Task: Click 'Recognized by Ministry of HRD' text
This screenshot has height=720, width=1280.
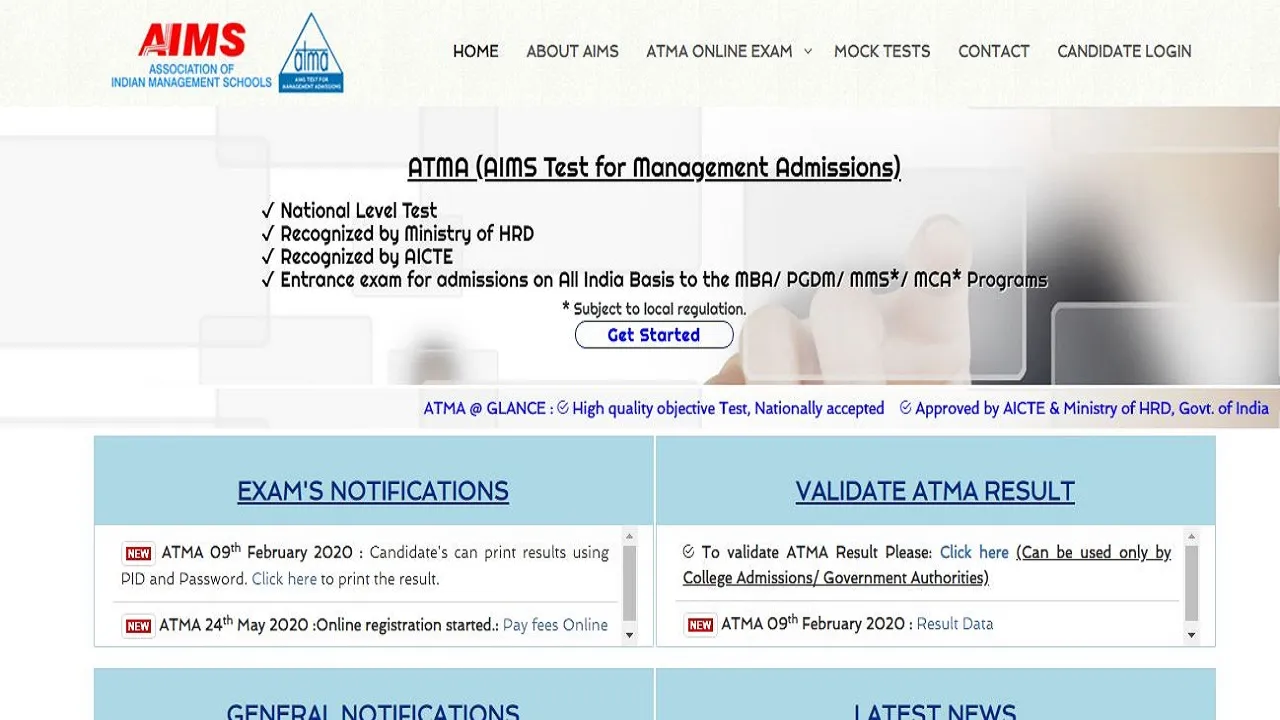Action: (407, 234)
